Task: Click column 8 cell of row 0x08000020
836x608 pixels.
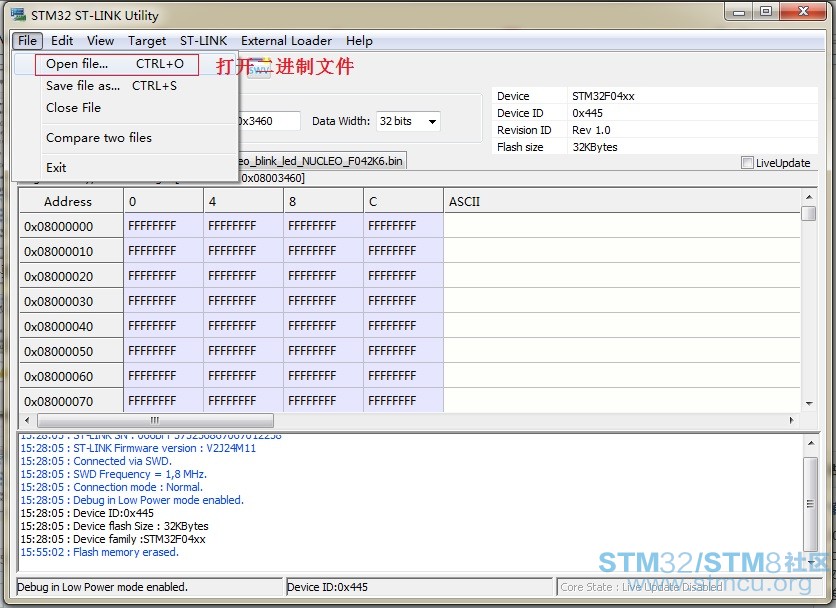Action: click(x=323, y=276)
